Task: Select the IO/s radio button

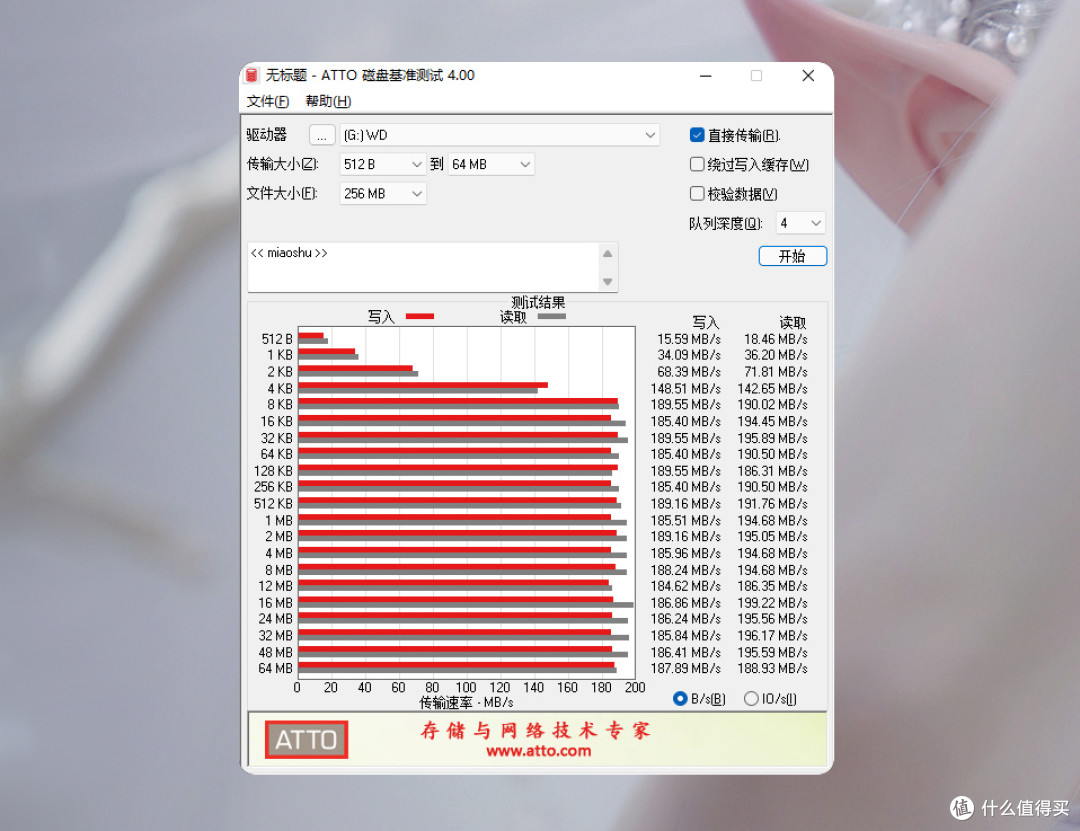Action: coord(751,699)
